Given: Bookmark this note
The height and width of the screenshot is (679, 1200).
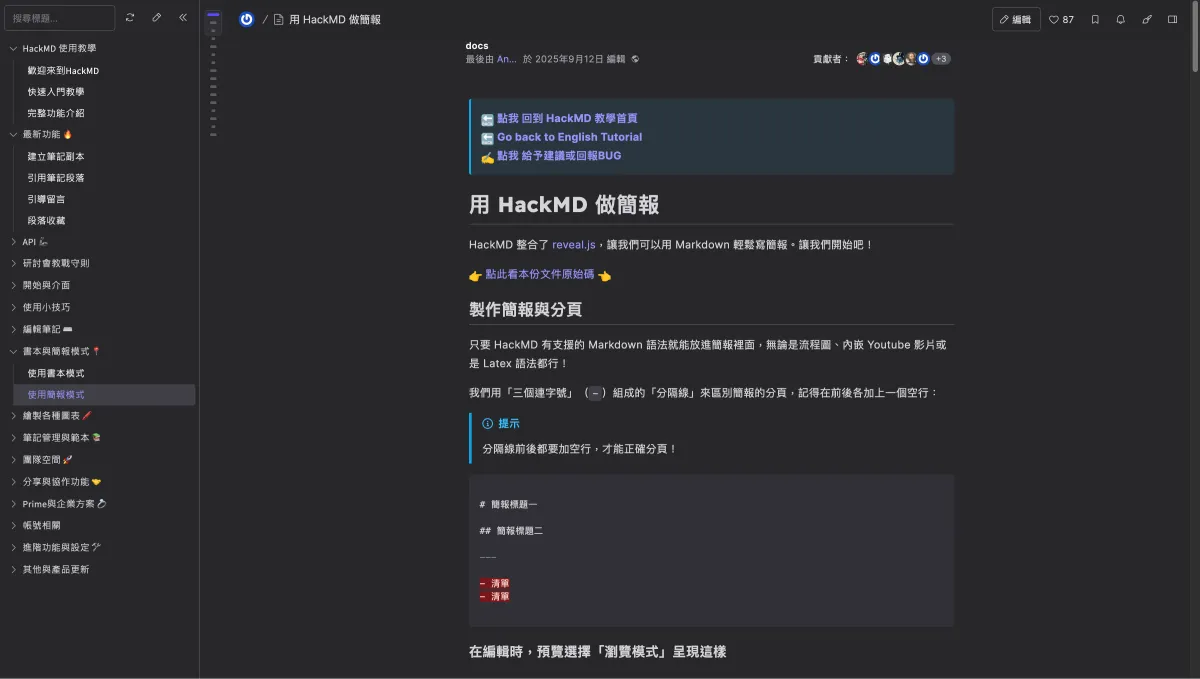Looking at the screenshot, I should (1095, 19).
